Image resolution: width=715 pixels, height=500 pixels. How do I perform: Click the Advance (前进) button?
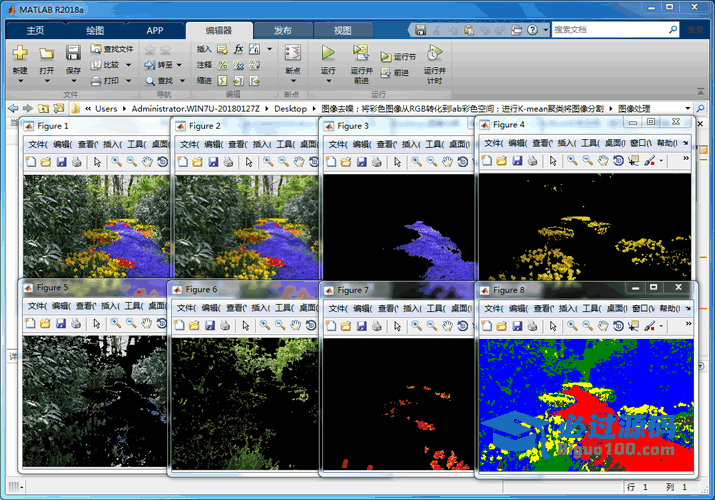click(395, 72)
